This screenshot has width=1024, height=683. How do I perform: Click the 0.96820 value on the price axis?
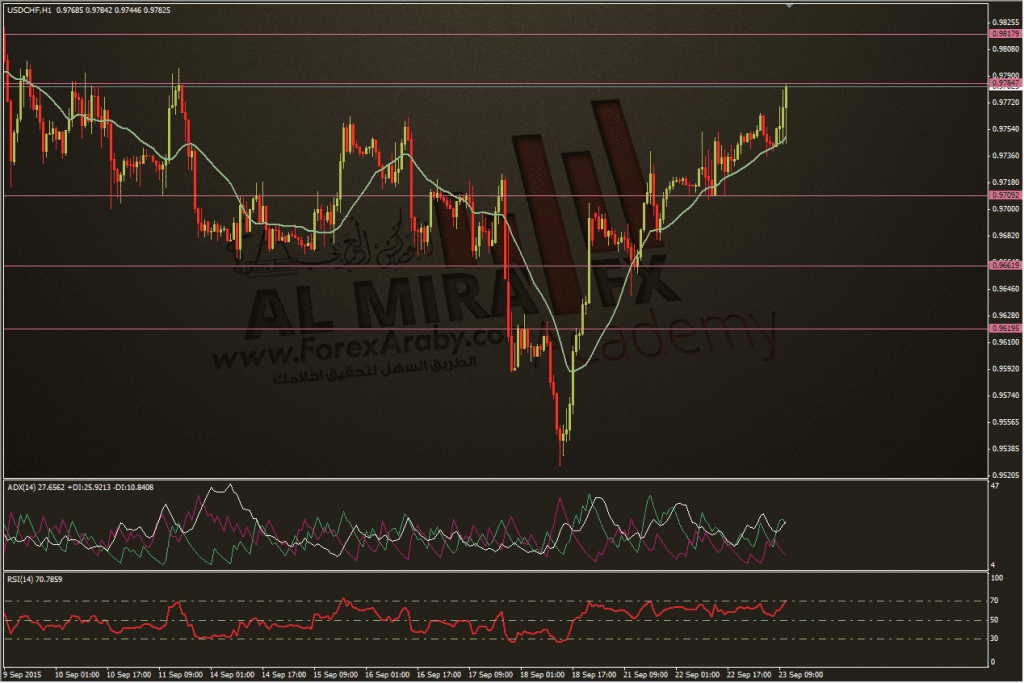point(1006,235)
